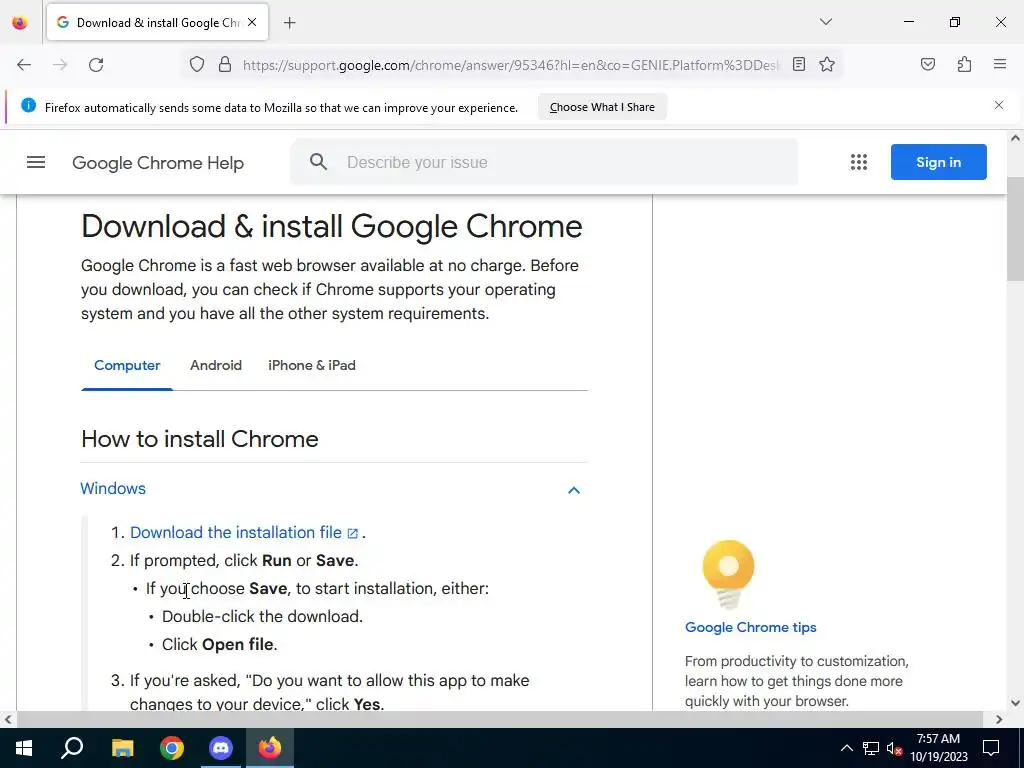The image size is (1024, 768).
Task: Click the Windows section heading
Action: pyautogui.click(x=113, y=488)
